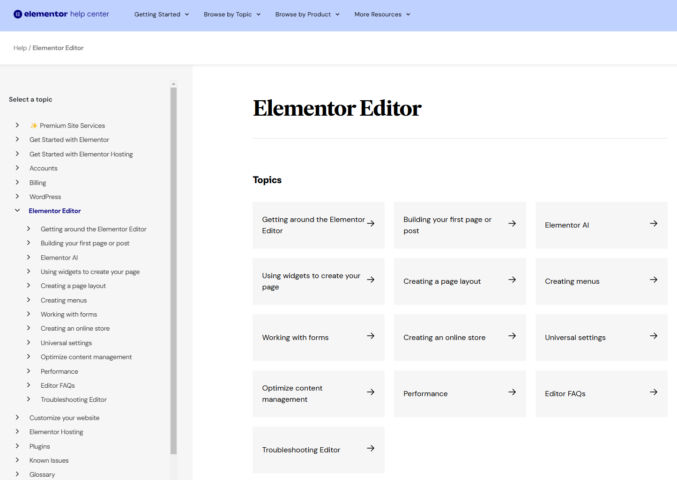The height and width of the screenshot is (480, 677).
Task: Click arrow icon on Working with forms card
Action: [x=370, y=336]
